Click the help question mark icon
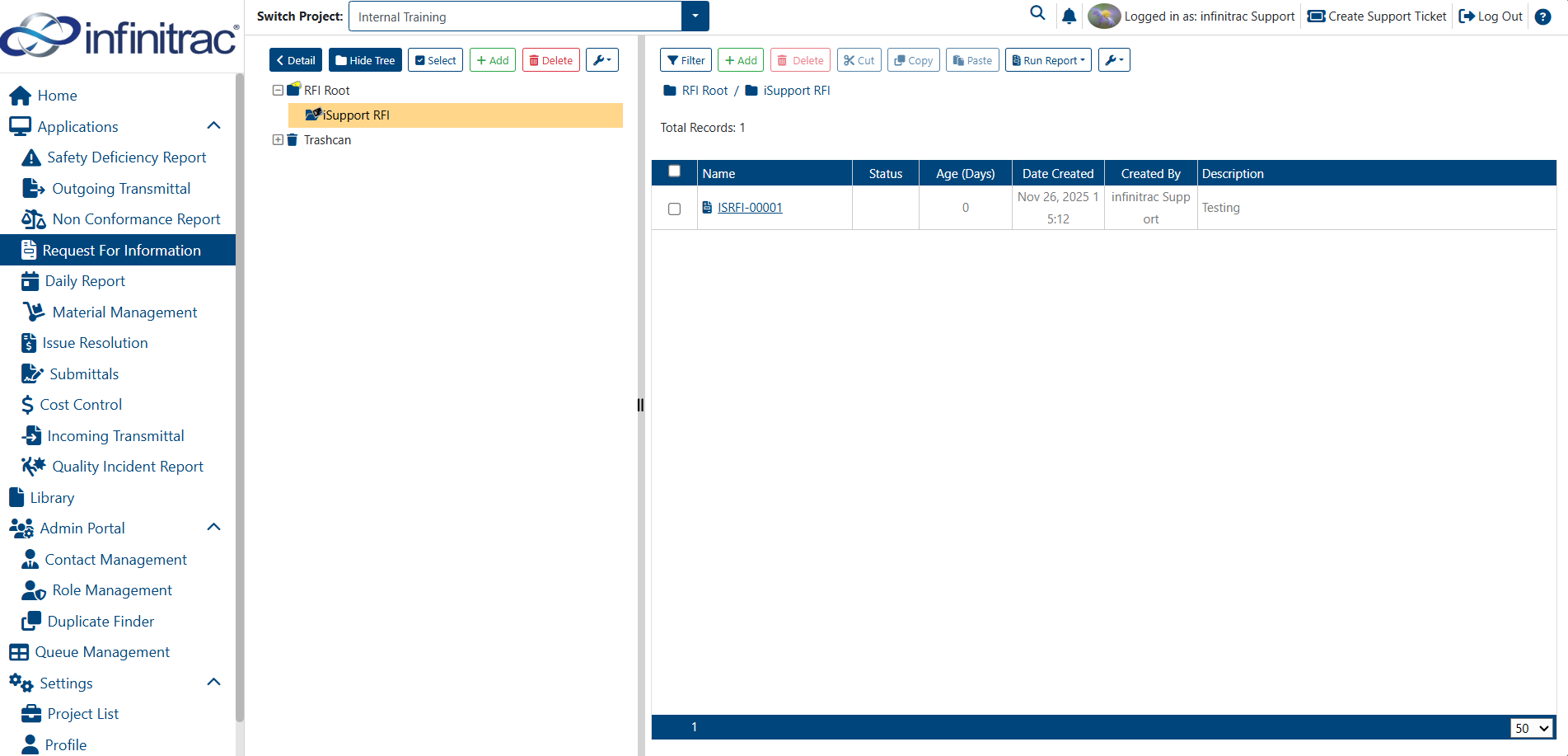Screen dimensions: 1568x756 pos(1542,16)
